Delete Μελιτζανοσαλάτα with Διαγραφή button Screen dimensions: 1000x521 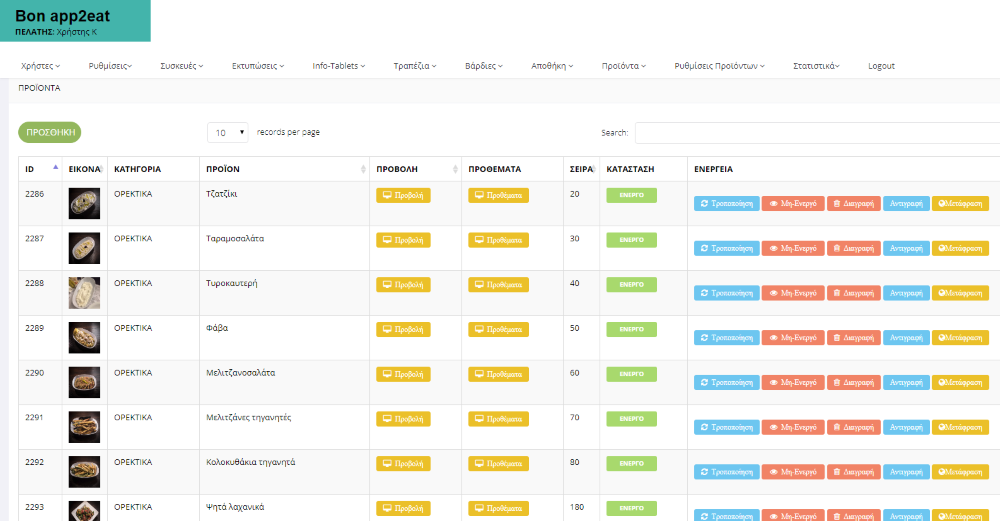click(854, 382)
